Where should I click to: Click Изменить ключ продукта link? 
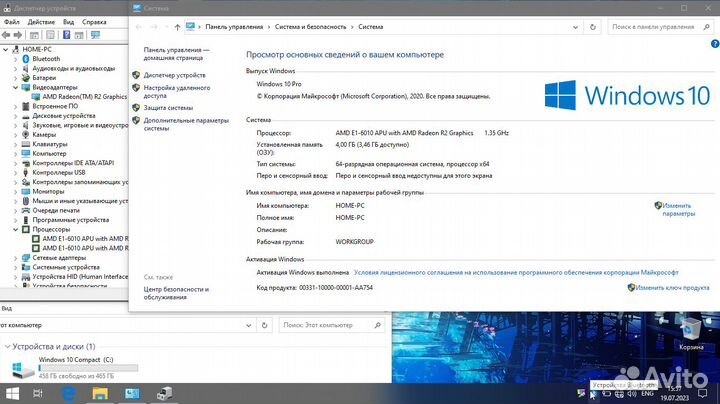click(672, 288)
